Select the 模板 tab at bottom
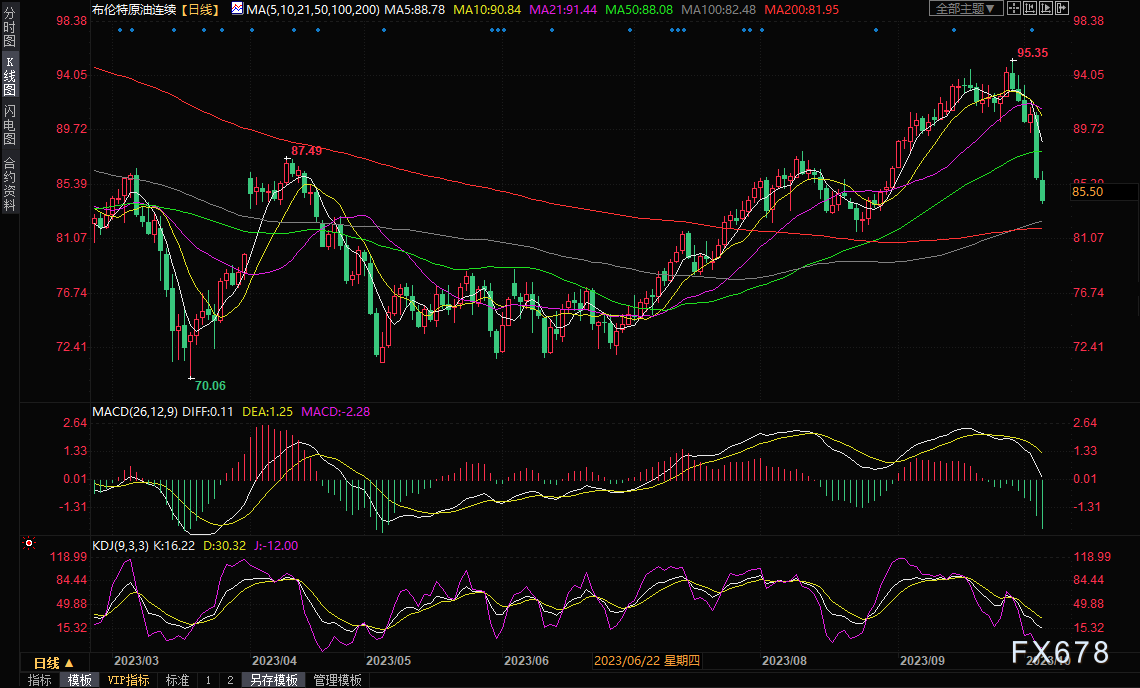Image resolution: width=1140 pixels, height=688 pixels. (x=80, y=680)
